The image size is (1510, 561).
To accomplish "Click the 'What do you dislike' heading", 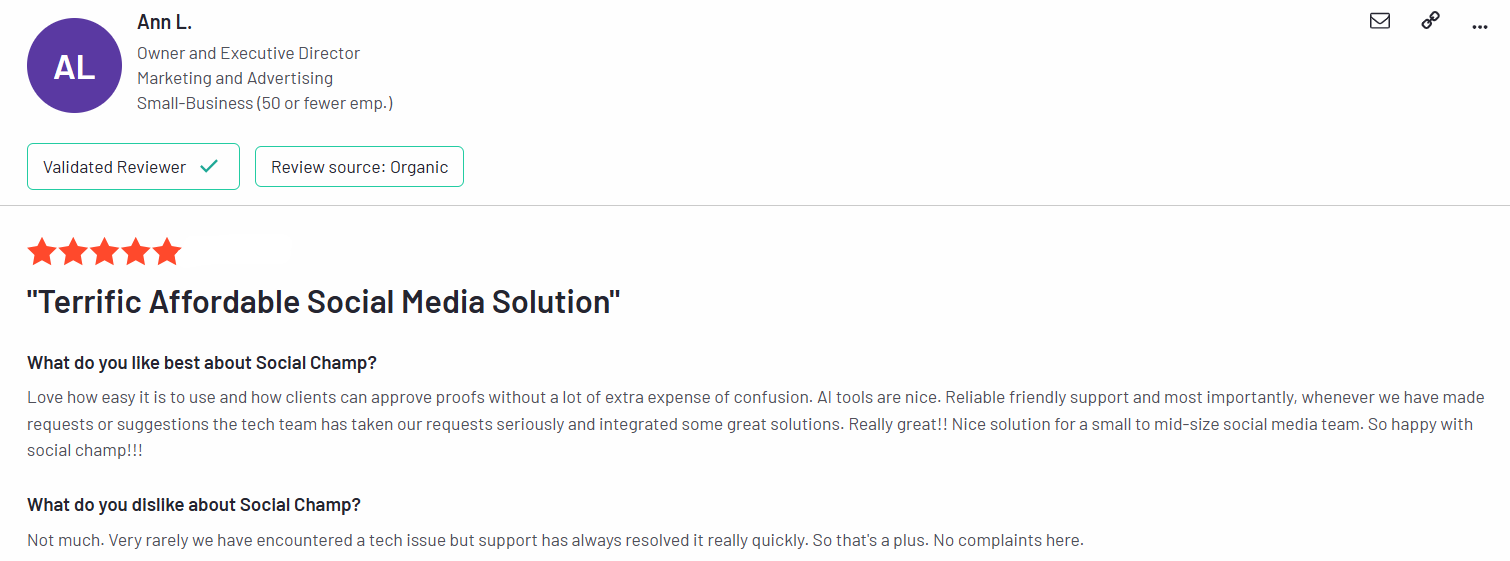I will pyautogui.click(x=194, y=504).
